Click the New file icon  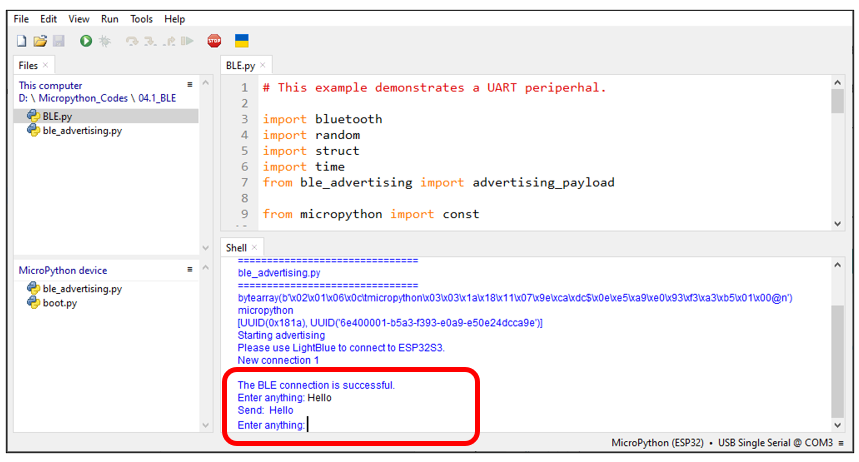click(21, 41)
